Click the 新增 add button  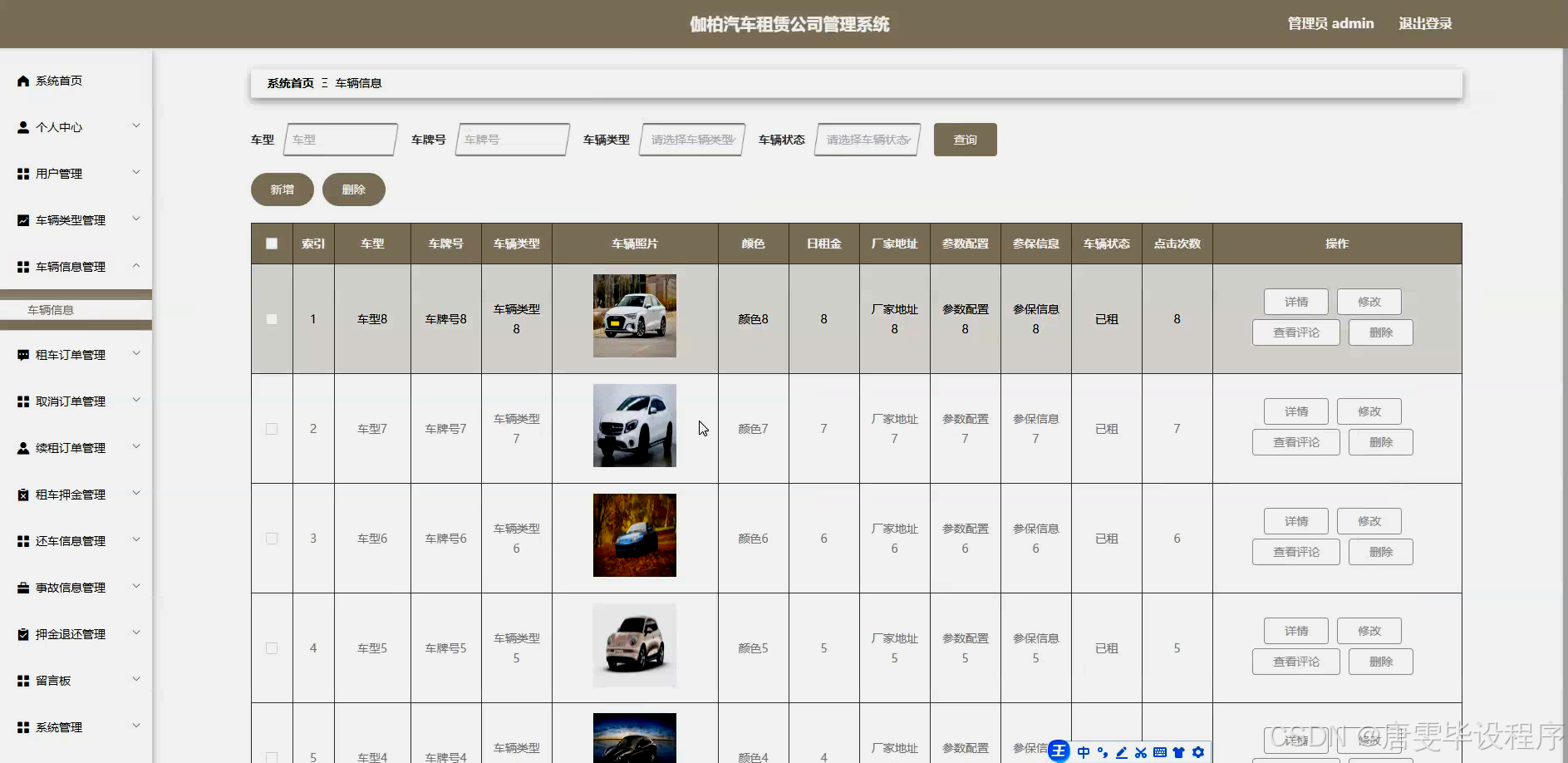point(282,190)
